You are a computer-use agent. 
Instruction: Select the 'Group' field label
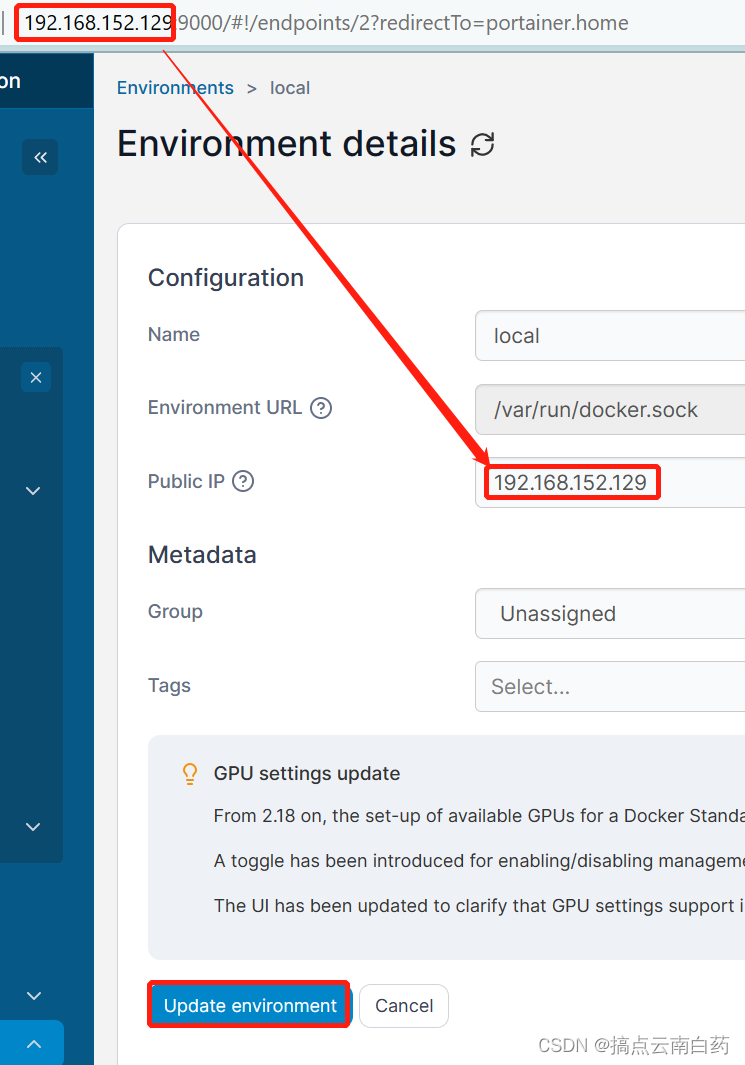175,611
